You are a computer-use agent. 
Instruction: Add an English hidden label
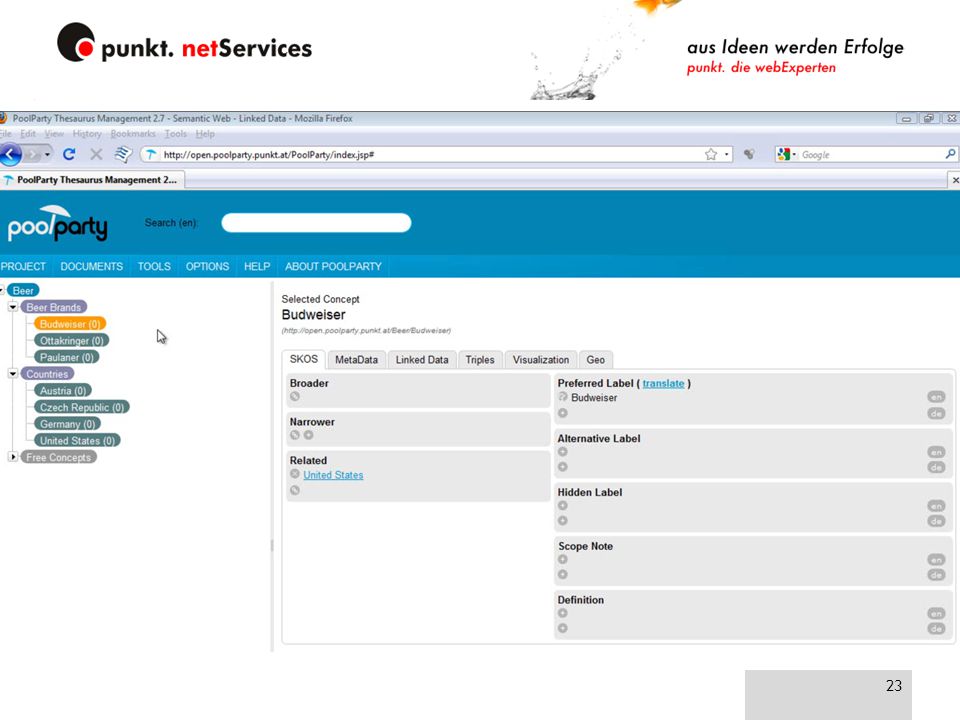tap(563, 506)
